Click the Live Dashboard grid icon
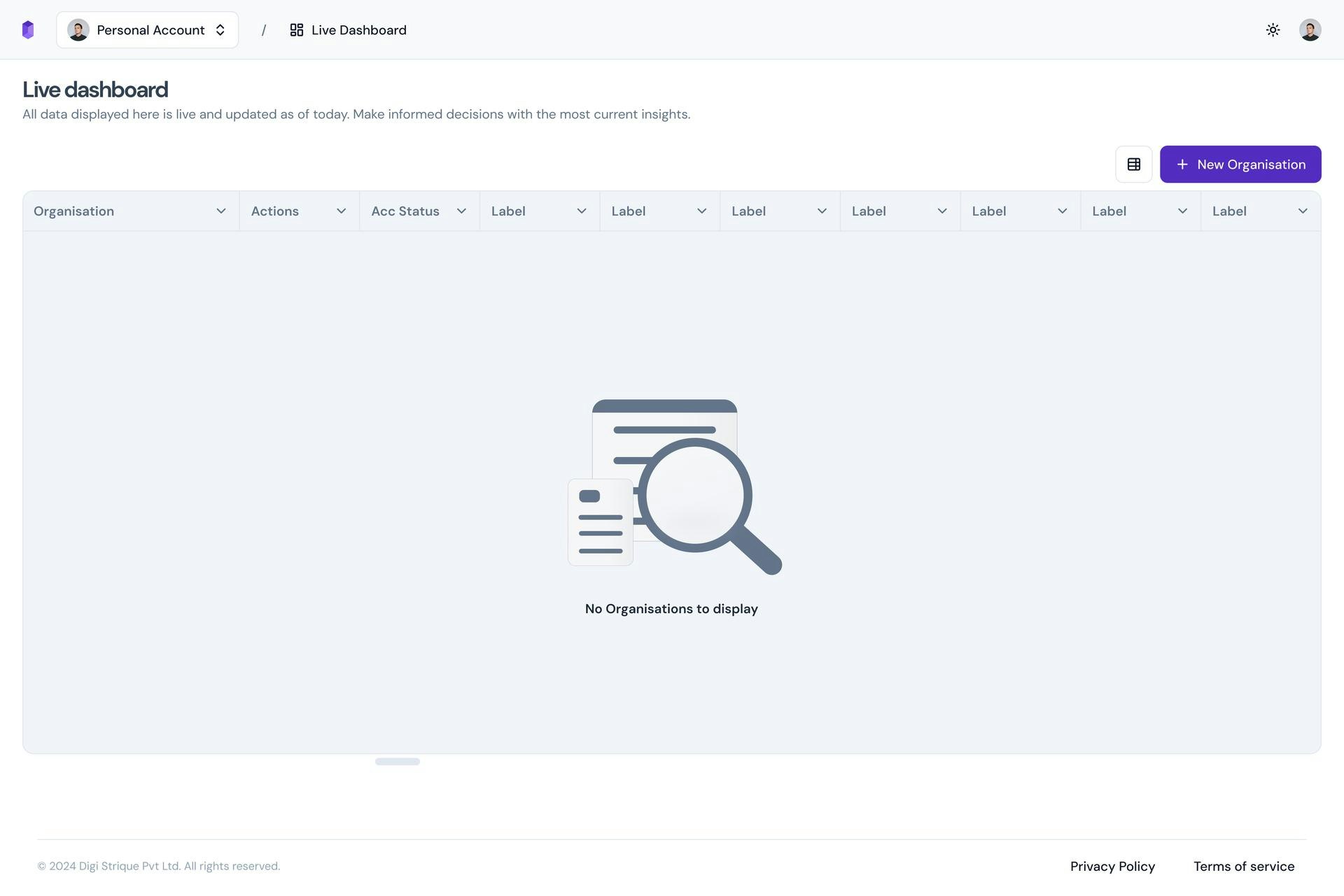This screenshot has width=1344, height=896. tap(296, 30)
